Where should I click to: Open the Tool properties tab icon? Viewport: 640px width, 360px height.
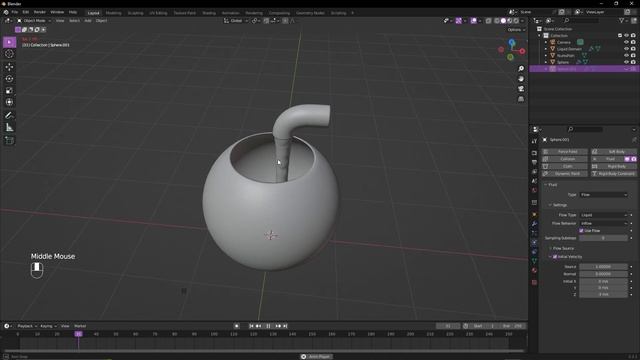pyautogui.click(x=534, y=141)
